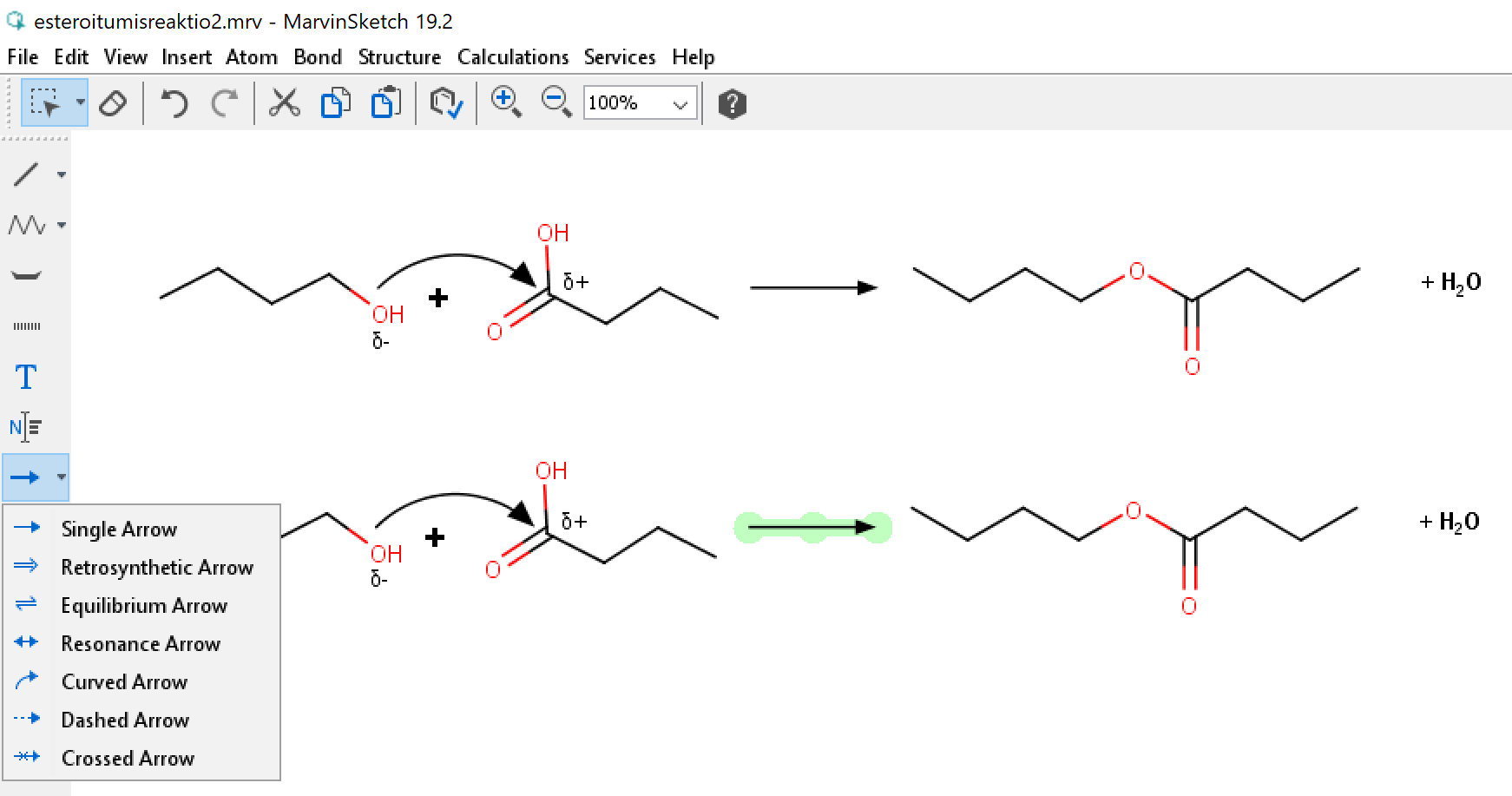Open the Help question mark icon
The height and width of the screenshot is (796, 1512).
(x=732, y=104)
